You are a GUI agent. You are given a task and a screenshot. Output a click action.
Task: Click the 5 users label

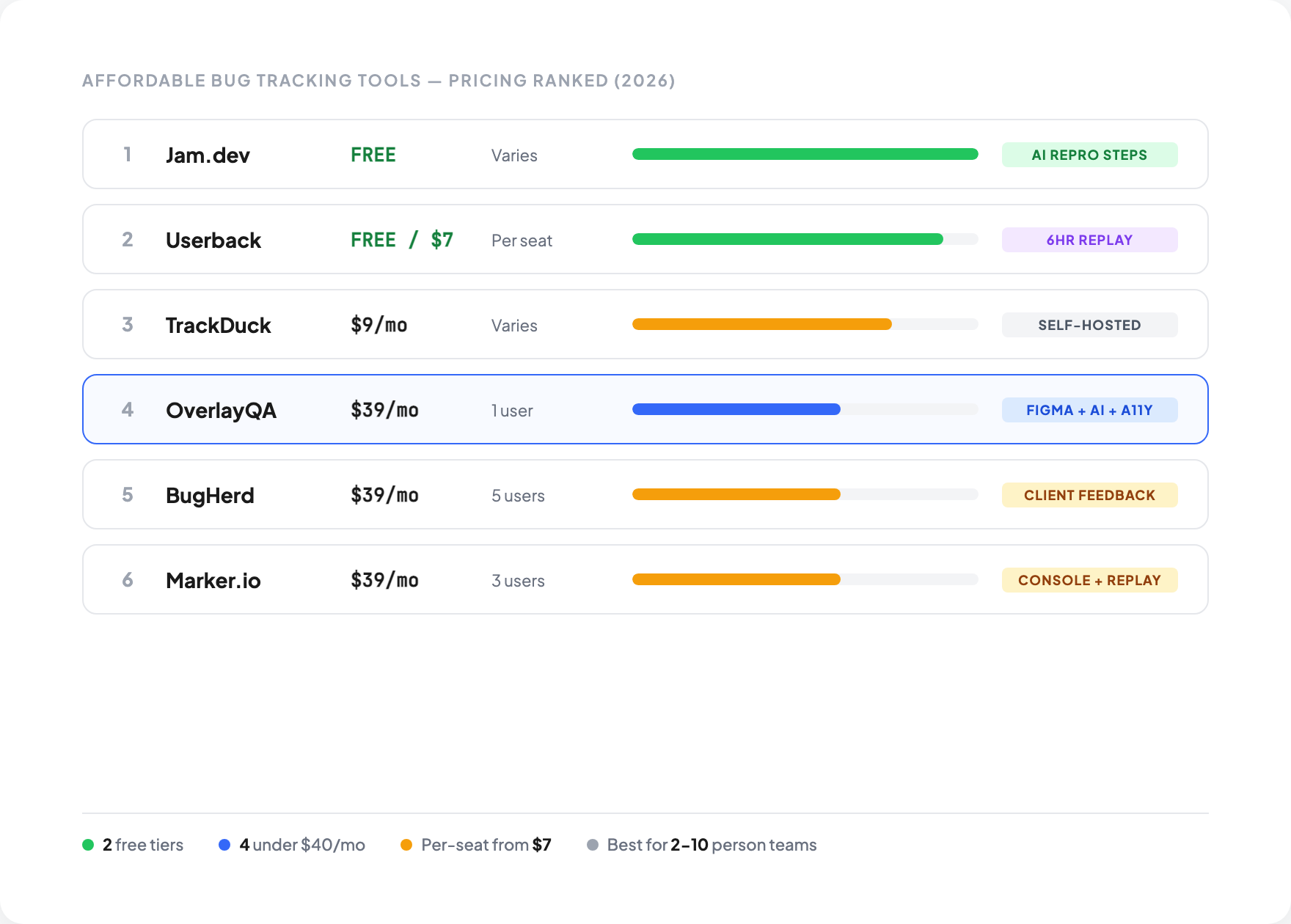click(518, 496)
